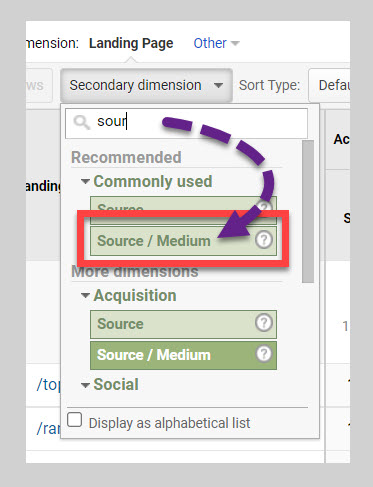Open the Sort Type Default dropdown

pyautogui.click(x=329, y=85)
